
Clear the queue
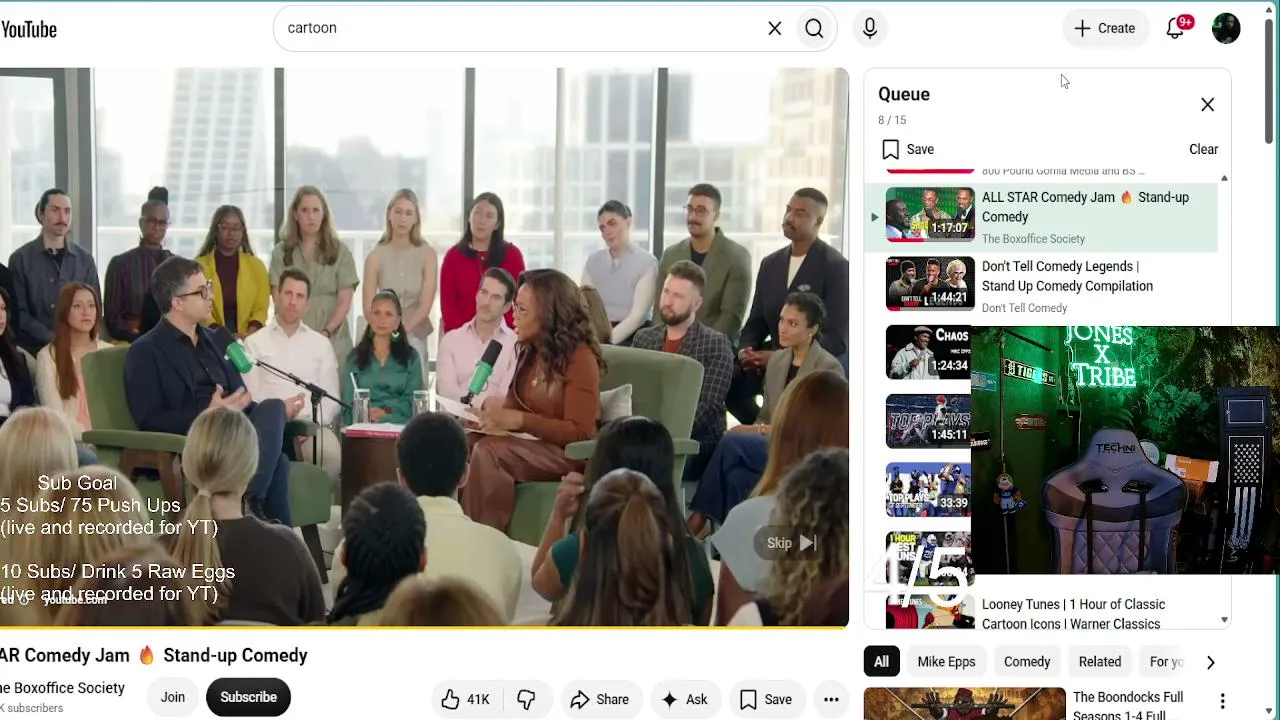(1203, 149)
